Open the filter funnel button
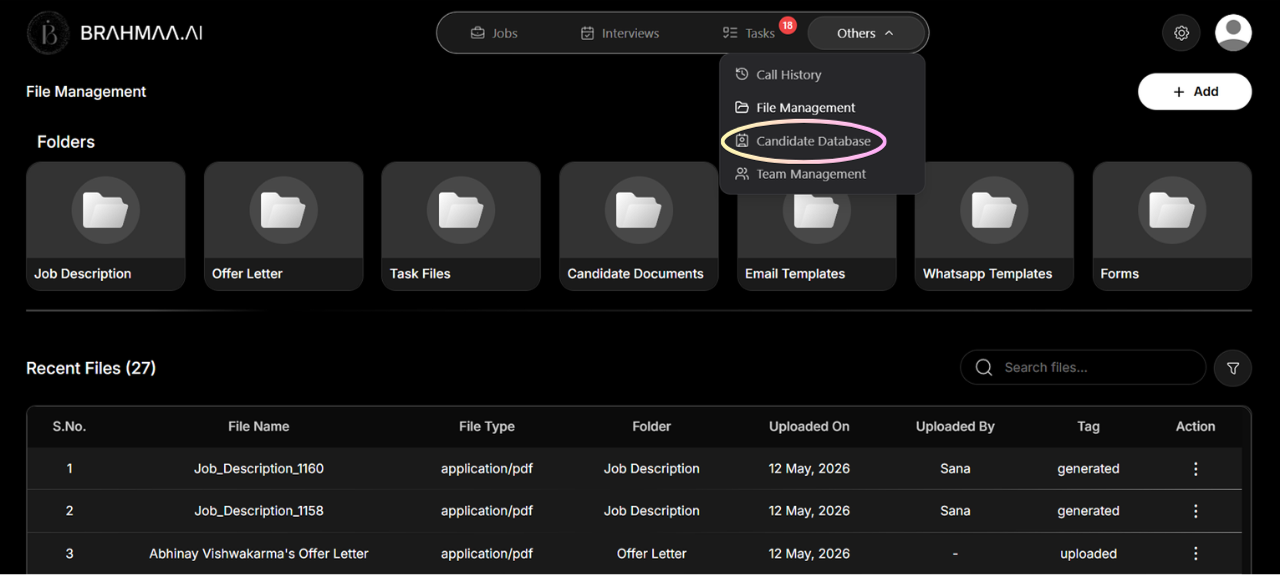This screenshot has width=1280, height=575. [1233, 368]
